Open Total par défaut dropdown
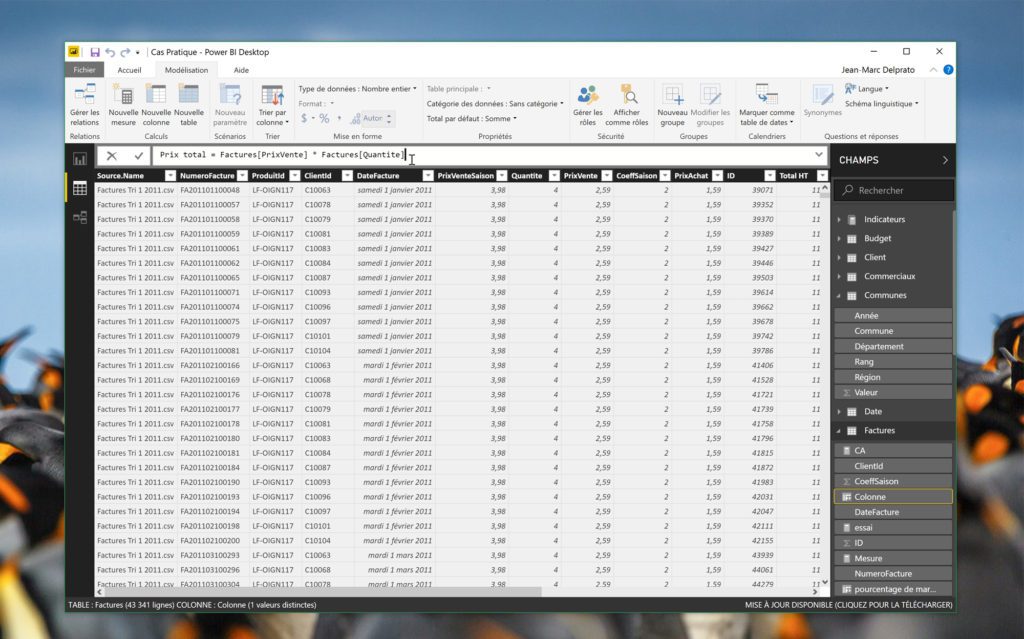The height and width of the screenshot is (639, 1024). tap(473, 118)
